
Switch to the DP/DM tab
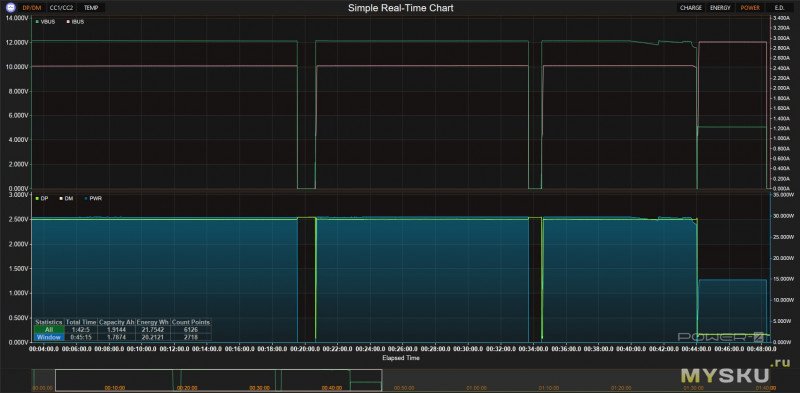pos(32,8)
